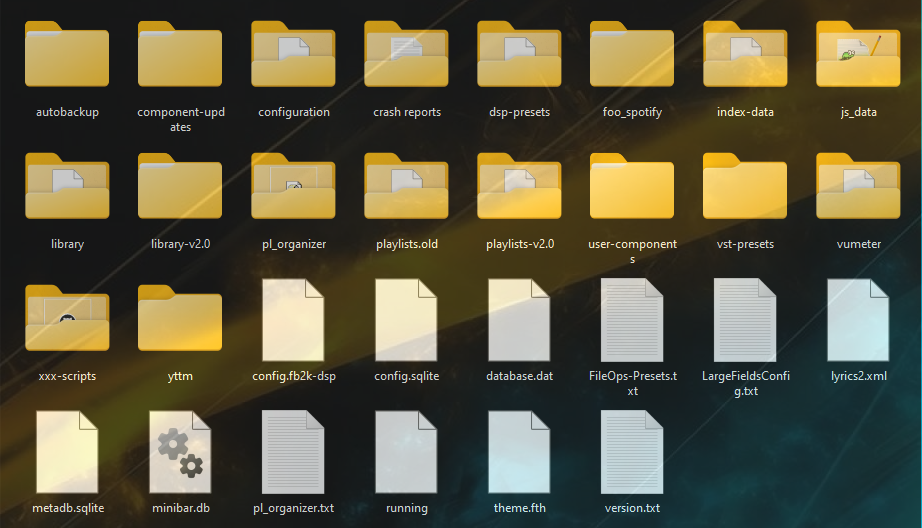The width and height of the screenshot is (922, 528).
Task: Select the pl_organizer.txt file icon
Action: click(293, 452)
